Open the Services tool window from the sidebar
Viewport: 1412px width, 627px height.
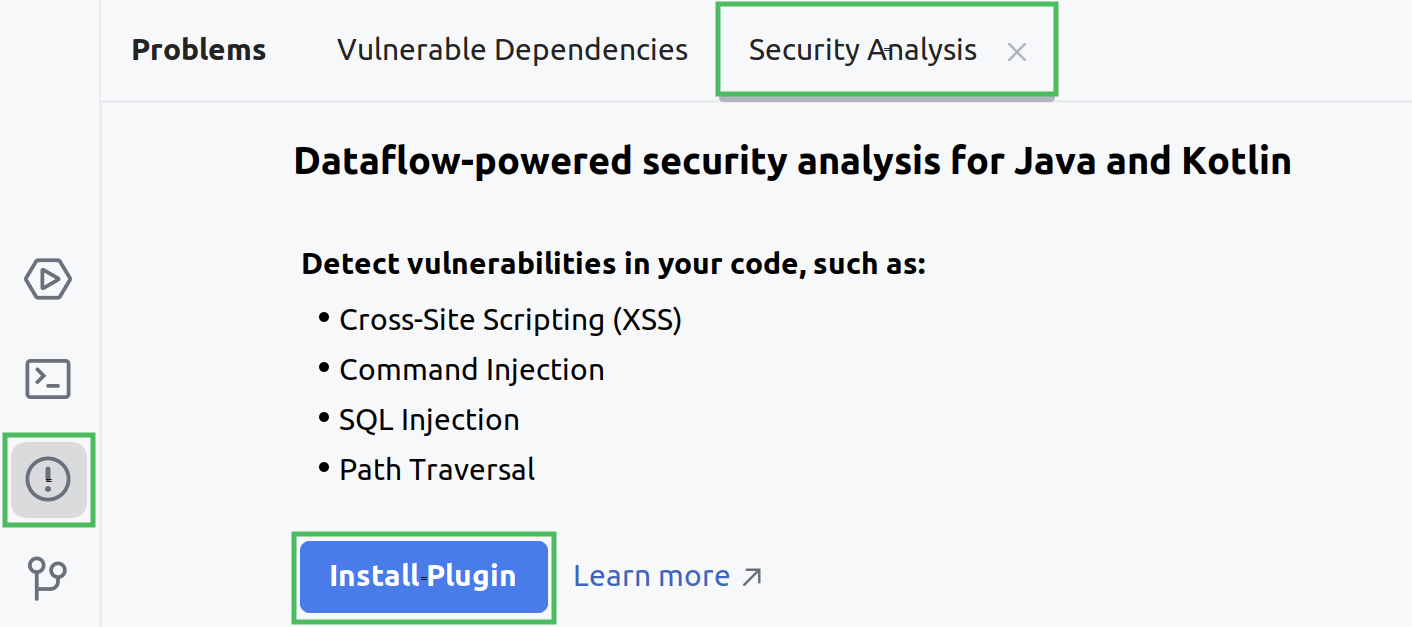47,279
